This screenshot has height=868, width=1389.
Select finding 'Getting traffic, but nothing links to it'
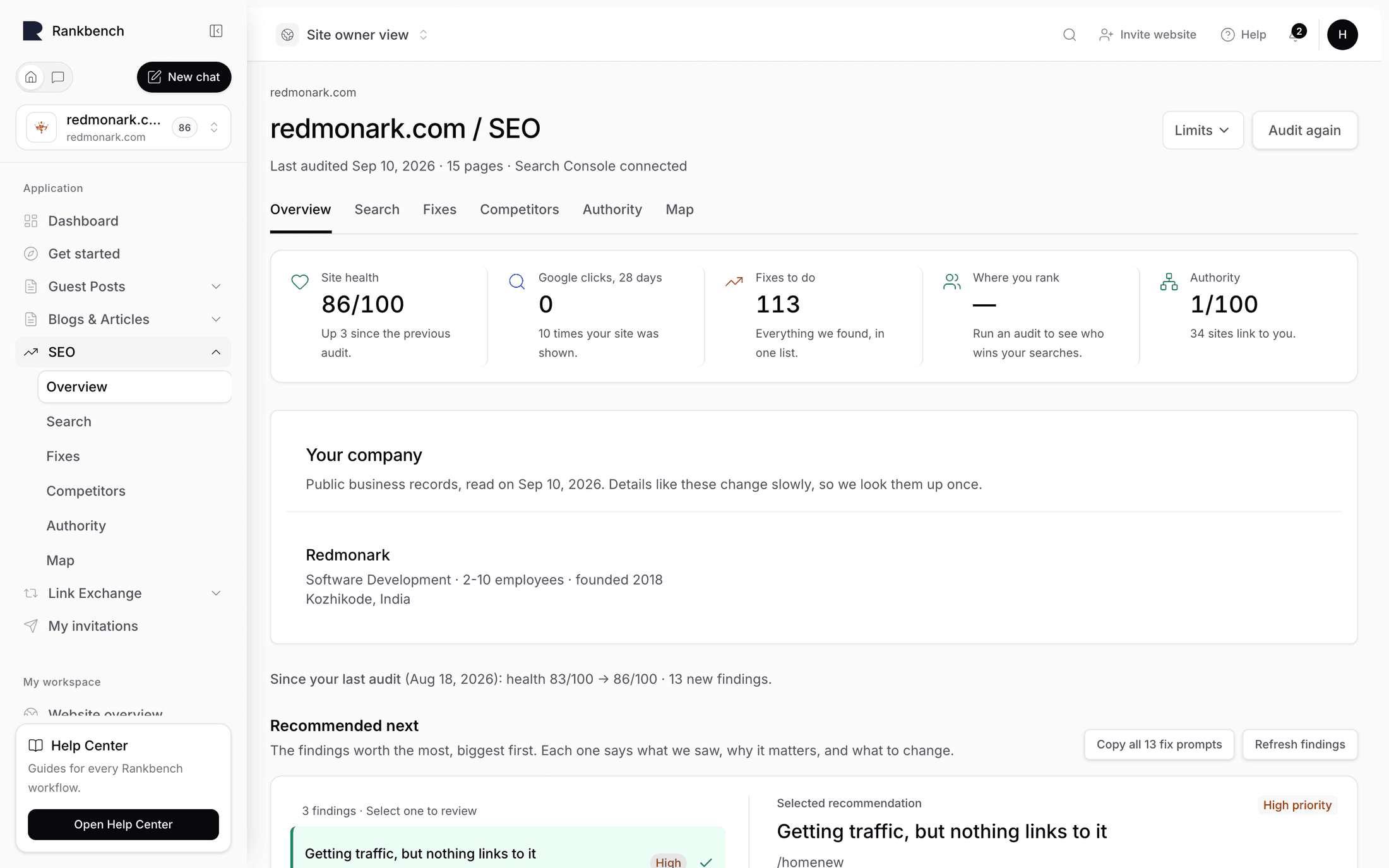coord(508,849)
